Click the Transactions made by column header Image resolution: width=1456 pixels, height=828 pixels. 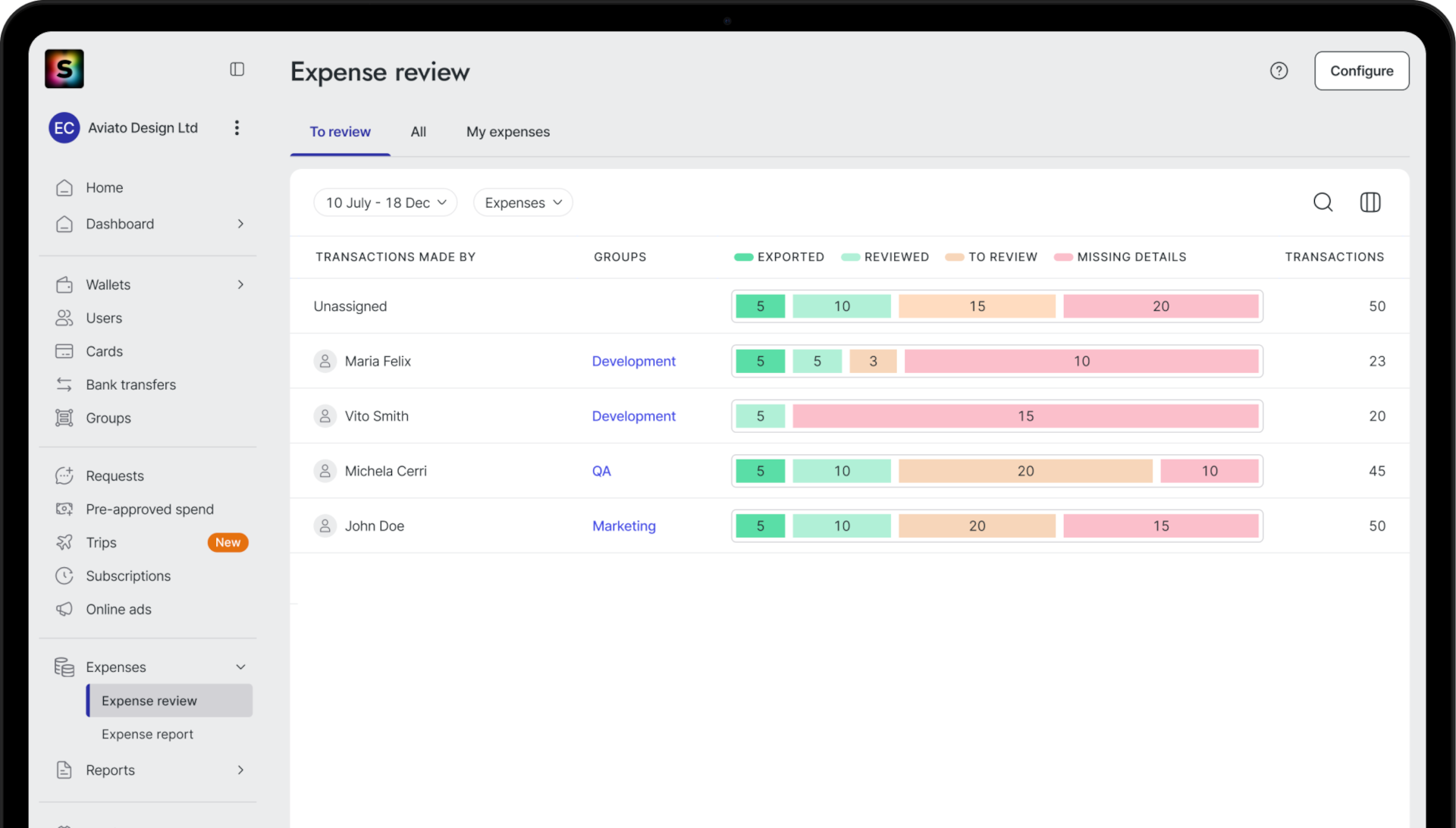point(395,257)
